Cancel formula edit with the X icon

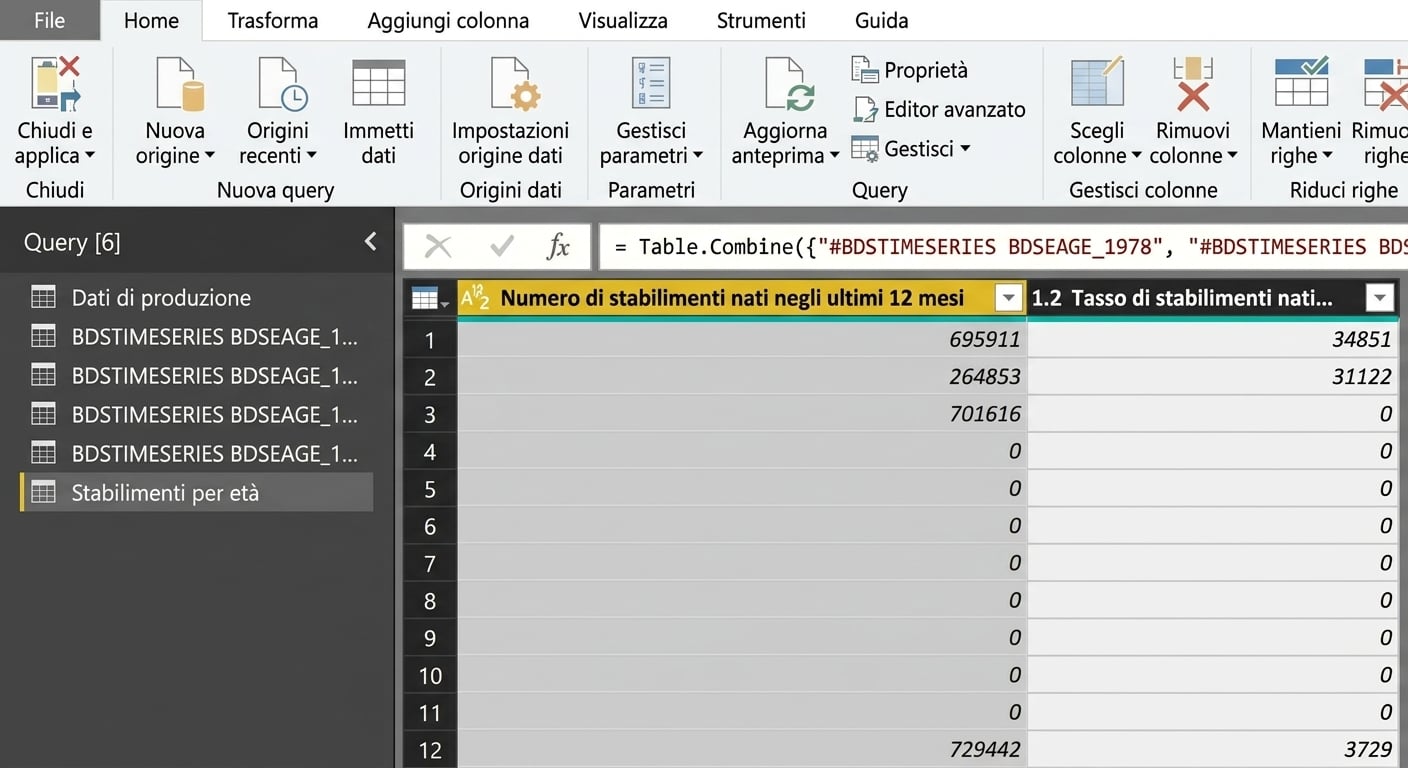438,246
